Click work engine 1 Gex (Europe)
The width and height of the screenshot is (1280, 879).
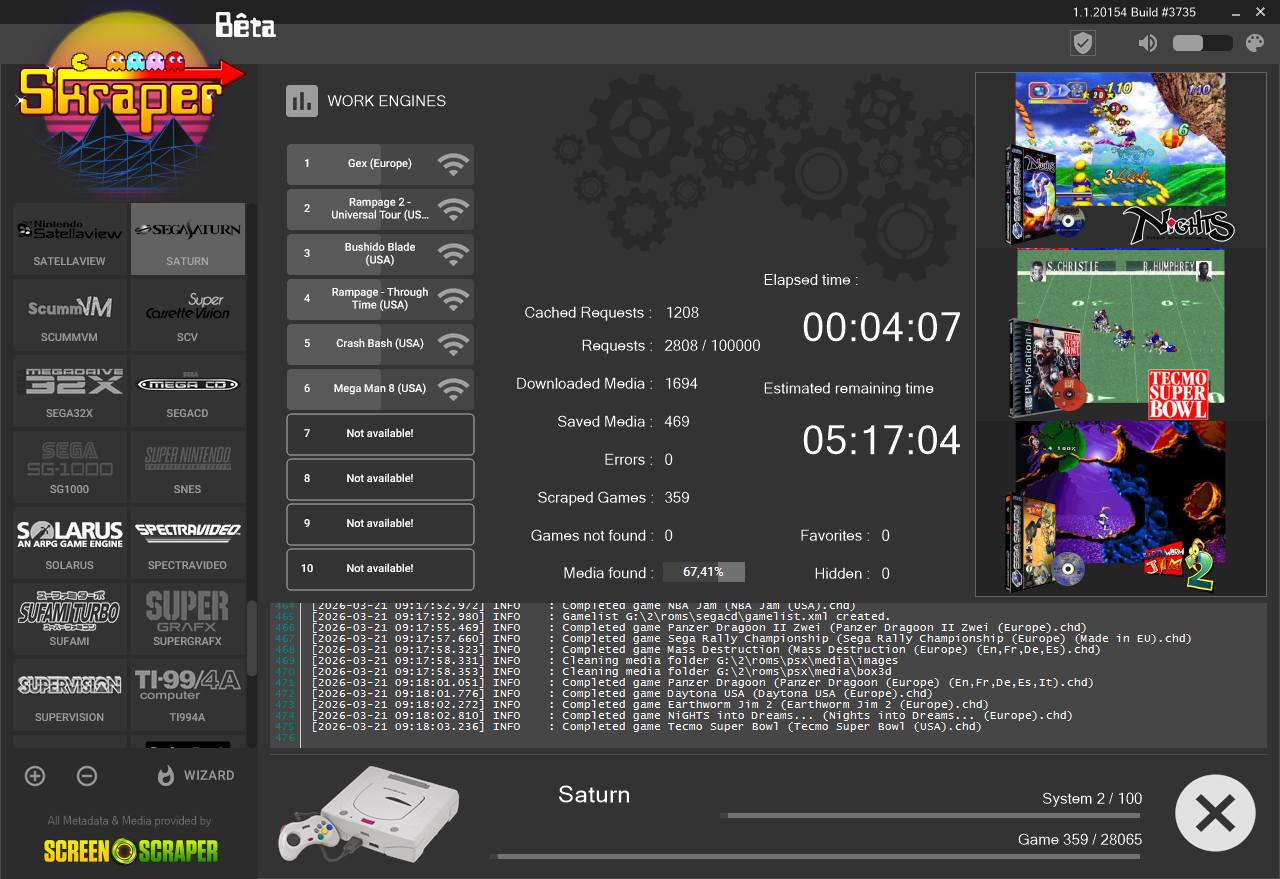(x=380, y=164)
